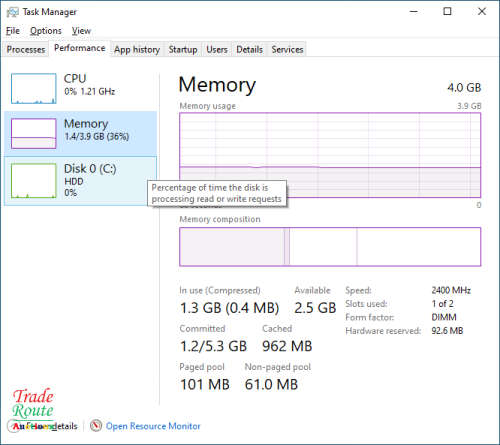This screenshot has width=500, height=445.
Task: Click the 962 MB cached value
Action: tap(287, 346)
